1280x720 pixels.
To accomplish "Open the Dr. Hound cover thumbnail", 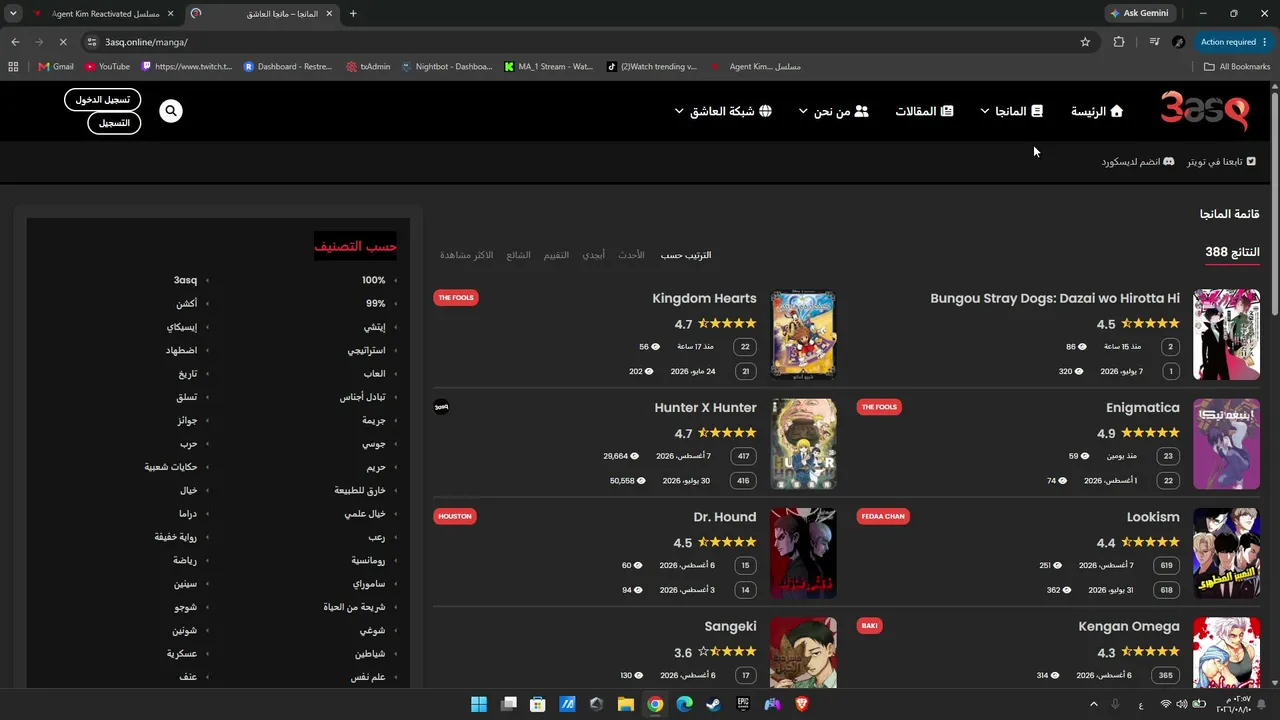I will point(804,553).
